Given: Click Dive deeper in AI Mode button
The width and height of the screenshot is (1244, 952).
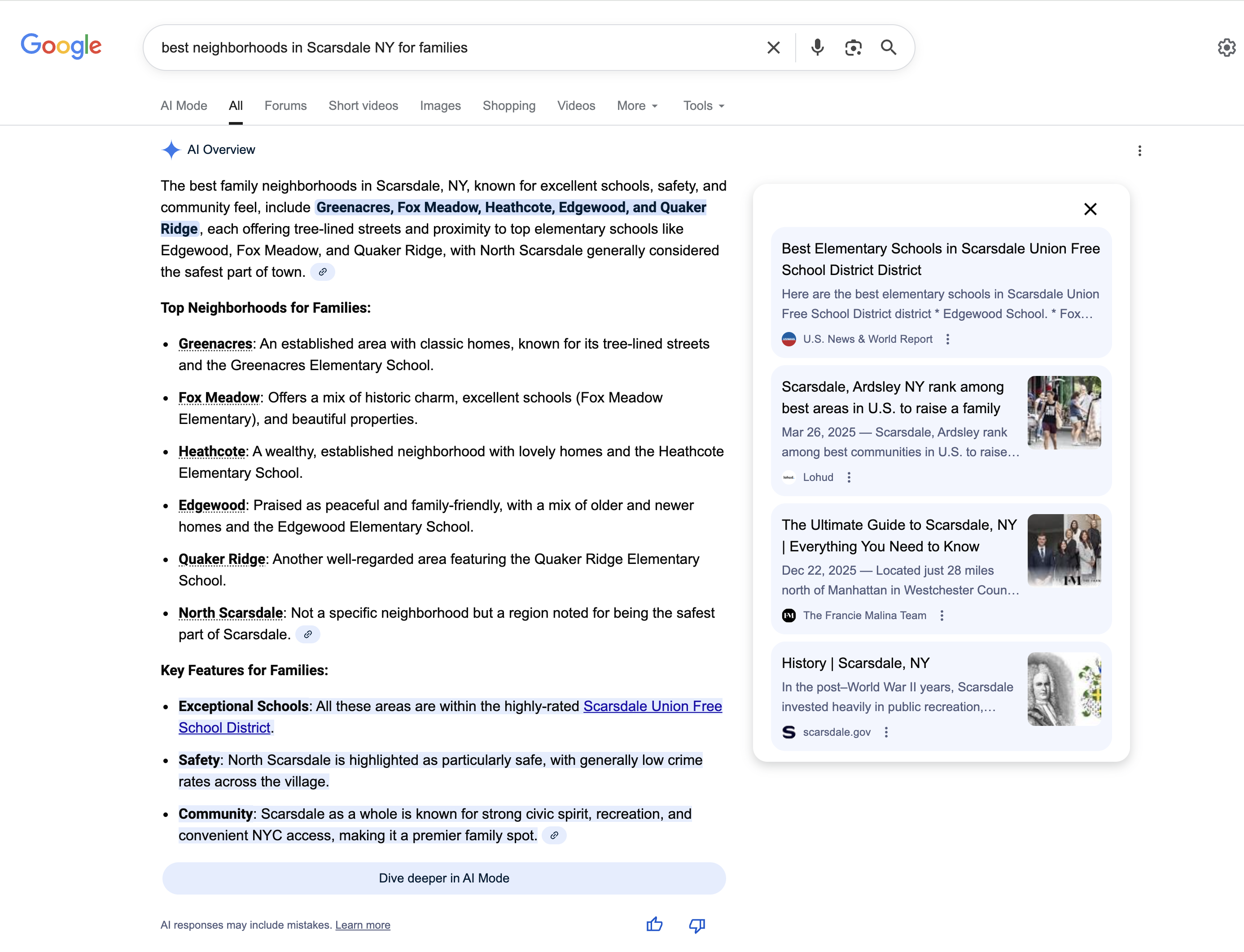Looking at the screenshot, I should [x=444, y=878].
